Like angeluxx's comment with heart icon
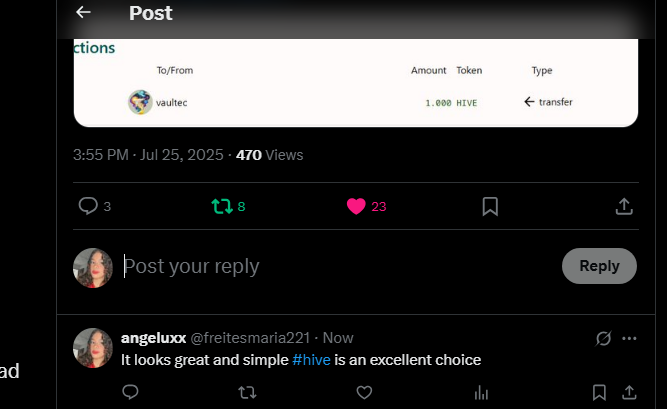The image size is (667, 409). (x=364, y=392)
